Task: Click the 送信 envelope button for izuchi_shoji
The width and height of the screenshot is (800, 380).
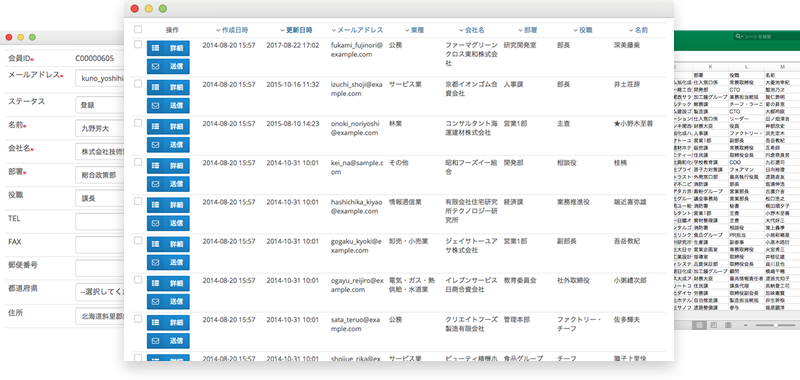Action: point(168,106)
